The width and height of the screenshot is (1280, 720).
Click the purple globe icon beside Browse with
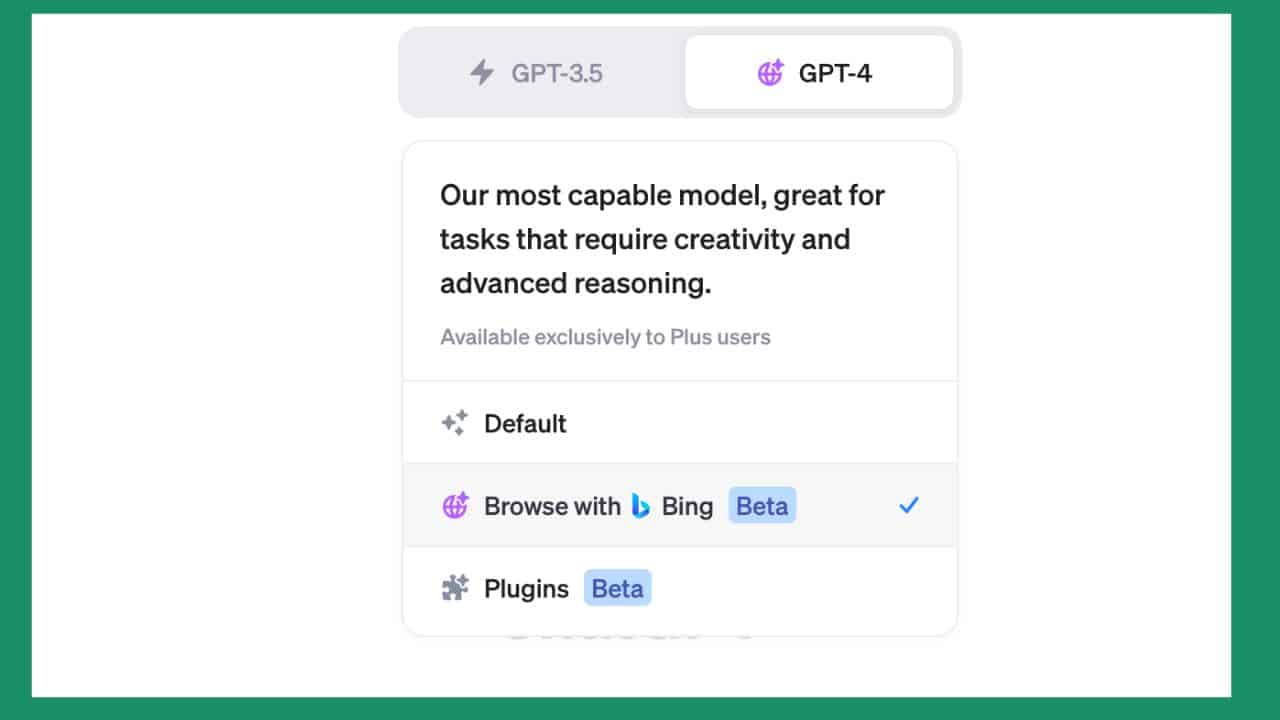pyautogui.click(x=455, y=506)
